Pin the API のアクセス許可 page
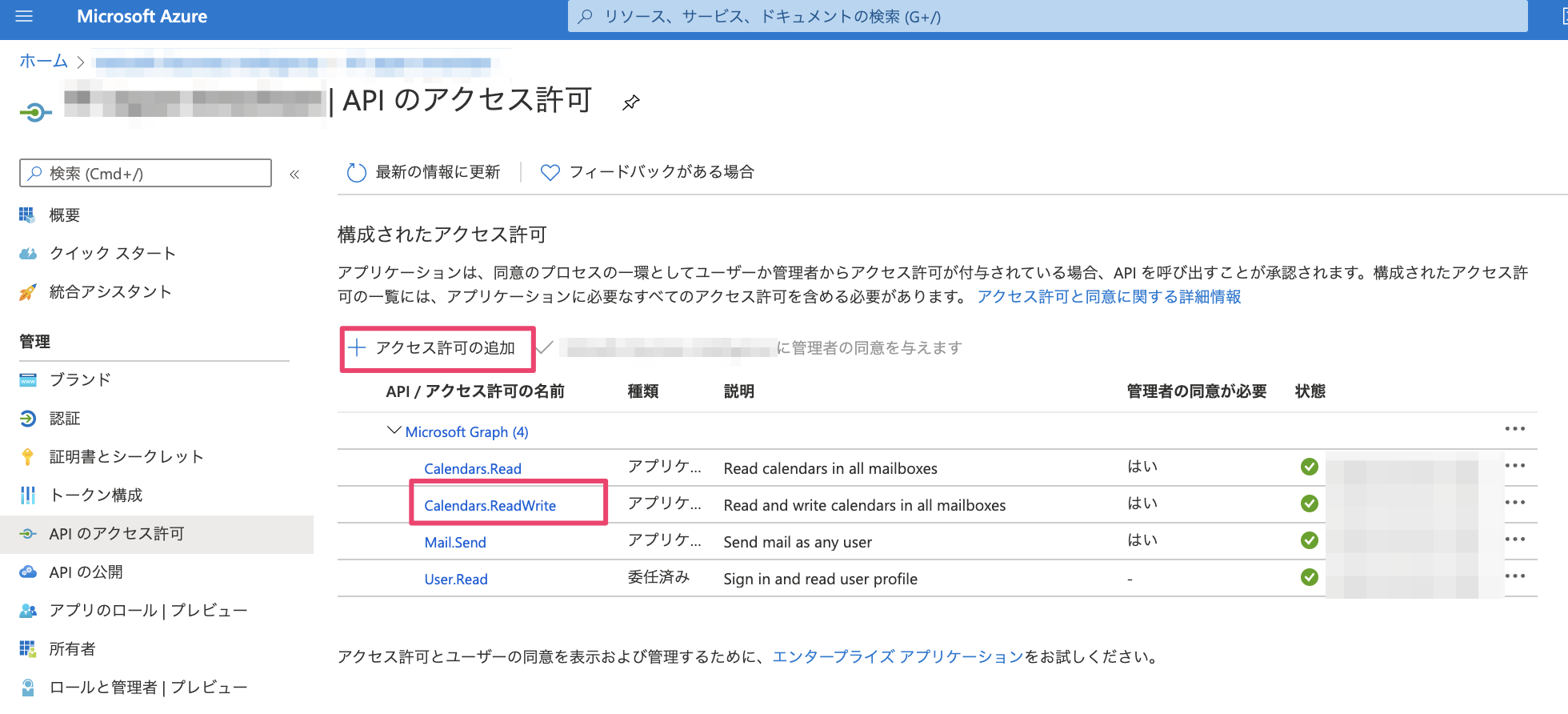 click(x=631, y=102)
